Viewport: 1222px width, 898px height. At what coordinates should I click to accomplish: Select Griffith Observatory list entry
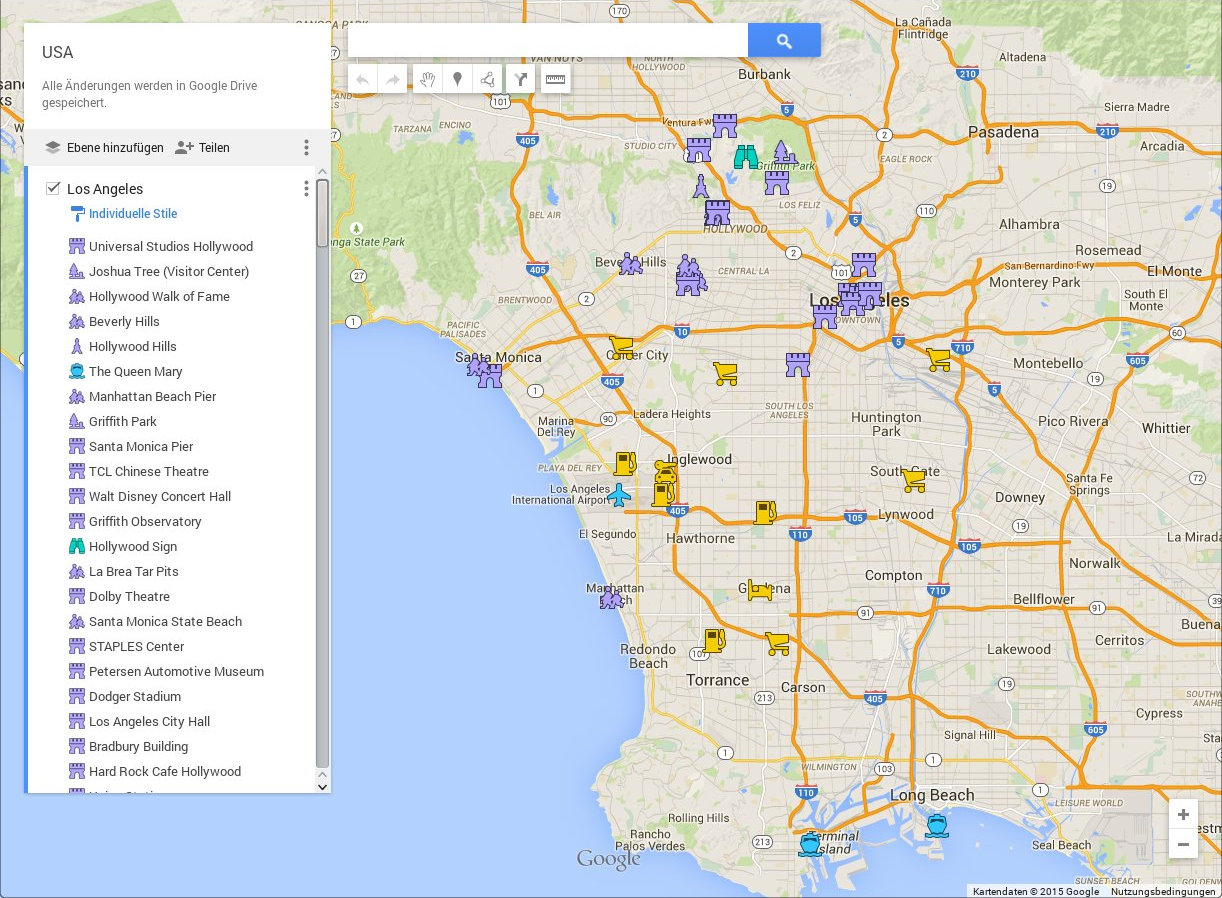(x=145, y=521)
